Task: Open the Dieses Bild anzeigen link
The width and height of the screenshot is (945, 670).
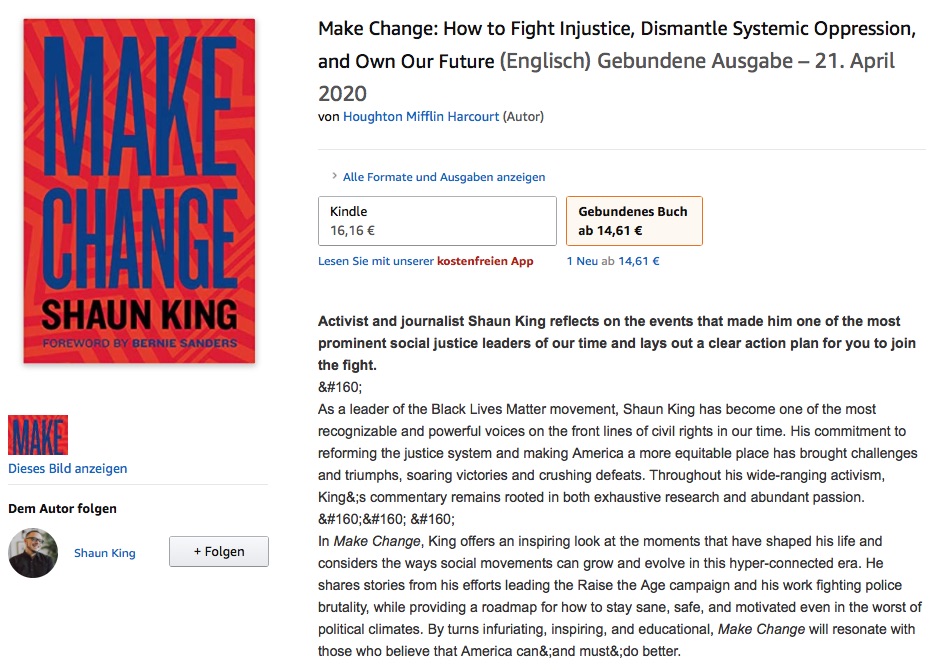Action: (68, 468)
